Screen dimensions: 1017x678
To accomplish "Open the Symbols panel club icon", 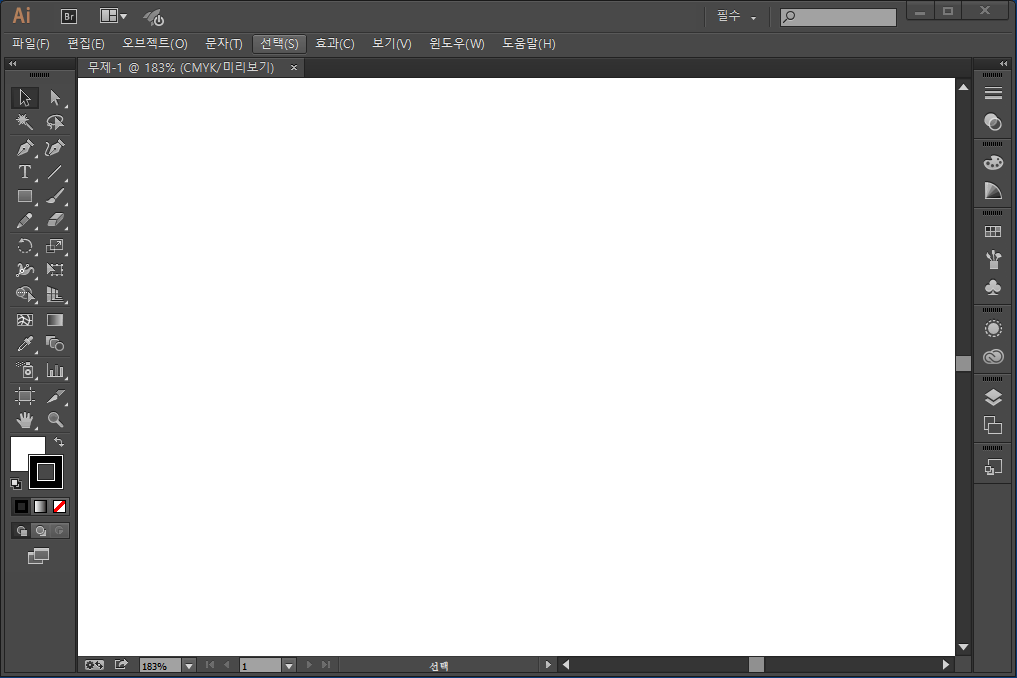I will (993, 288).
